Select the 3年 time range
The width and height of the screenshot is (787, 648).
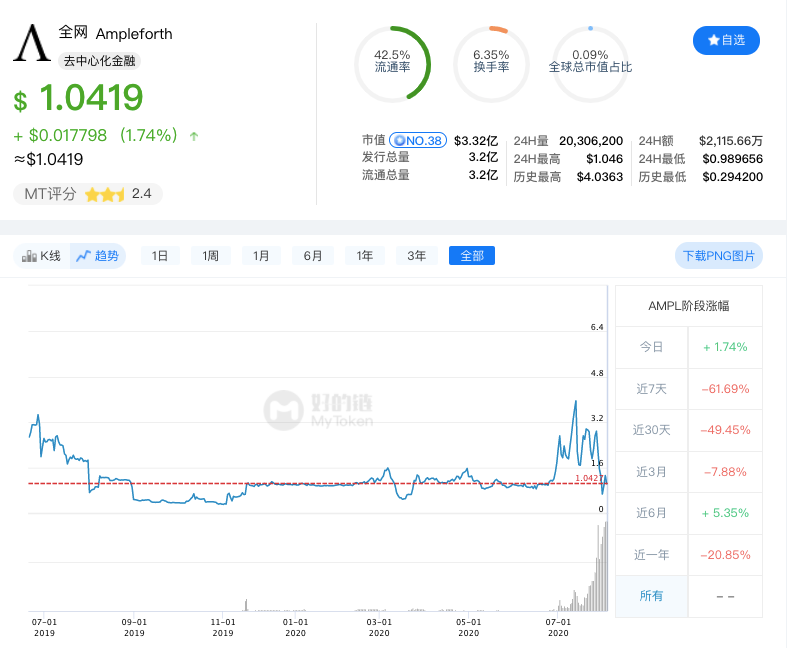417,256
